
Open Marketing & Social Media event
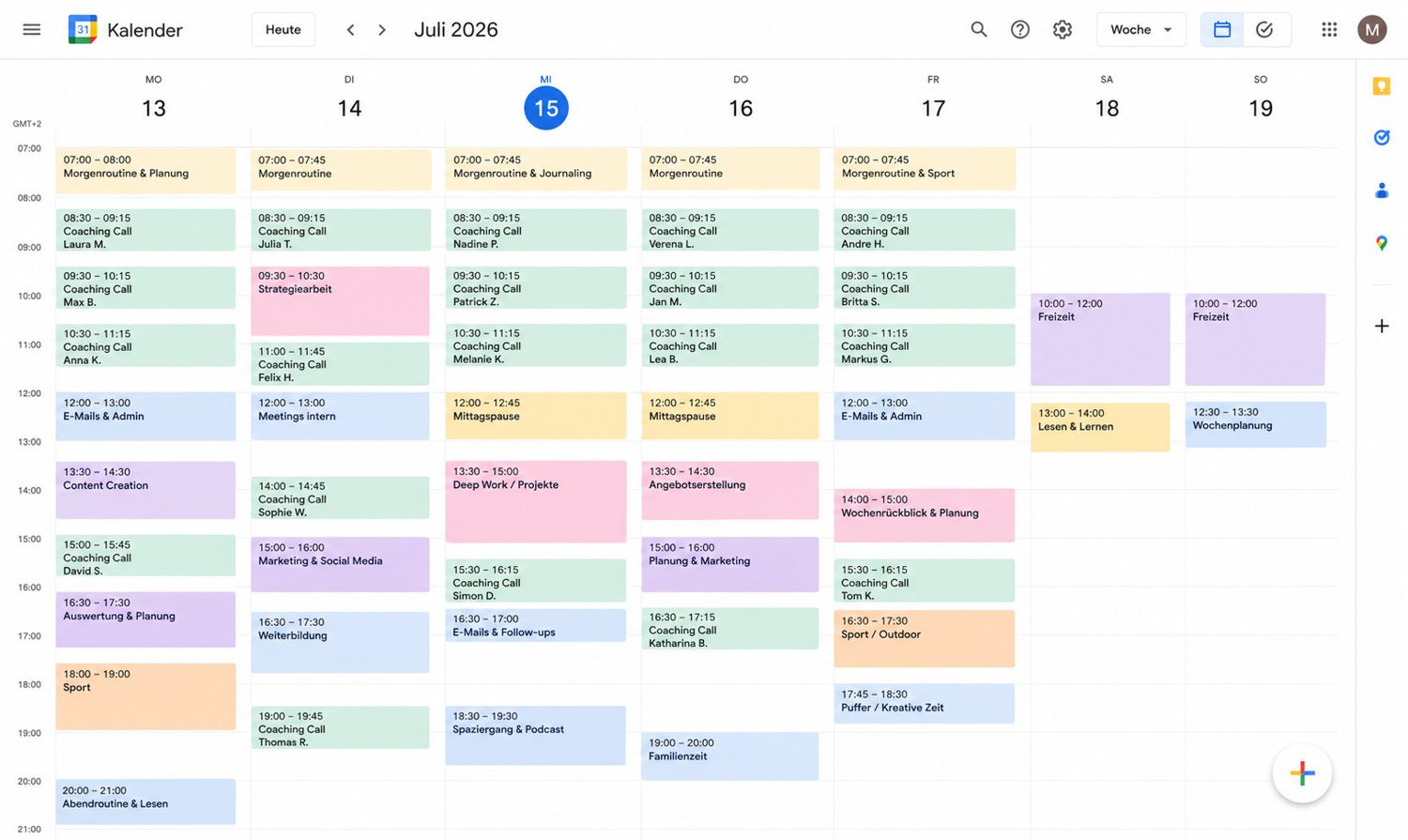pyautogui.click(x=340, y=564)
